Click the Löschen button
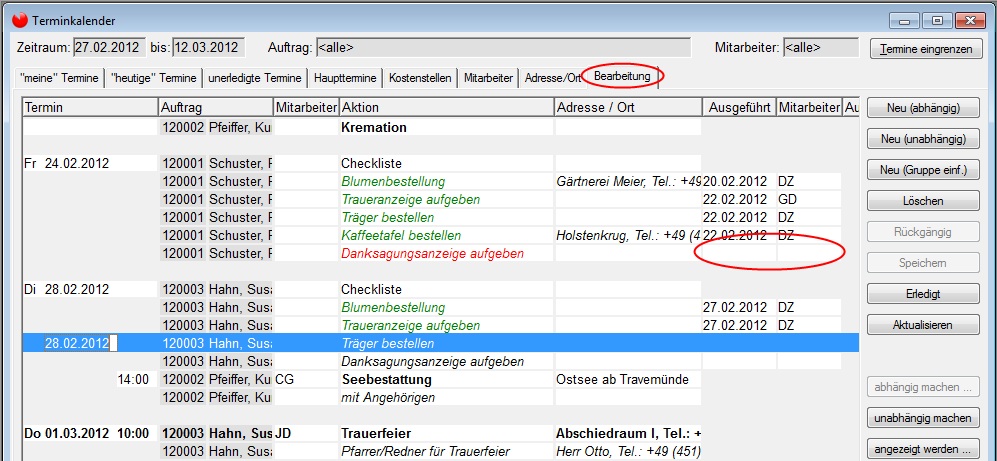 [923, 201]
